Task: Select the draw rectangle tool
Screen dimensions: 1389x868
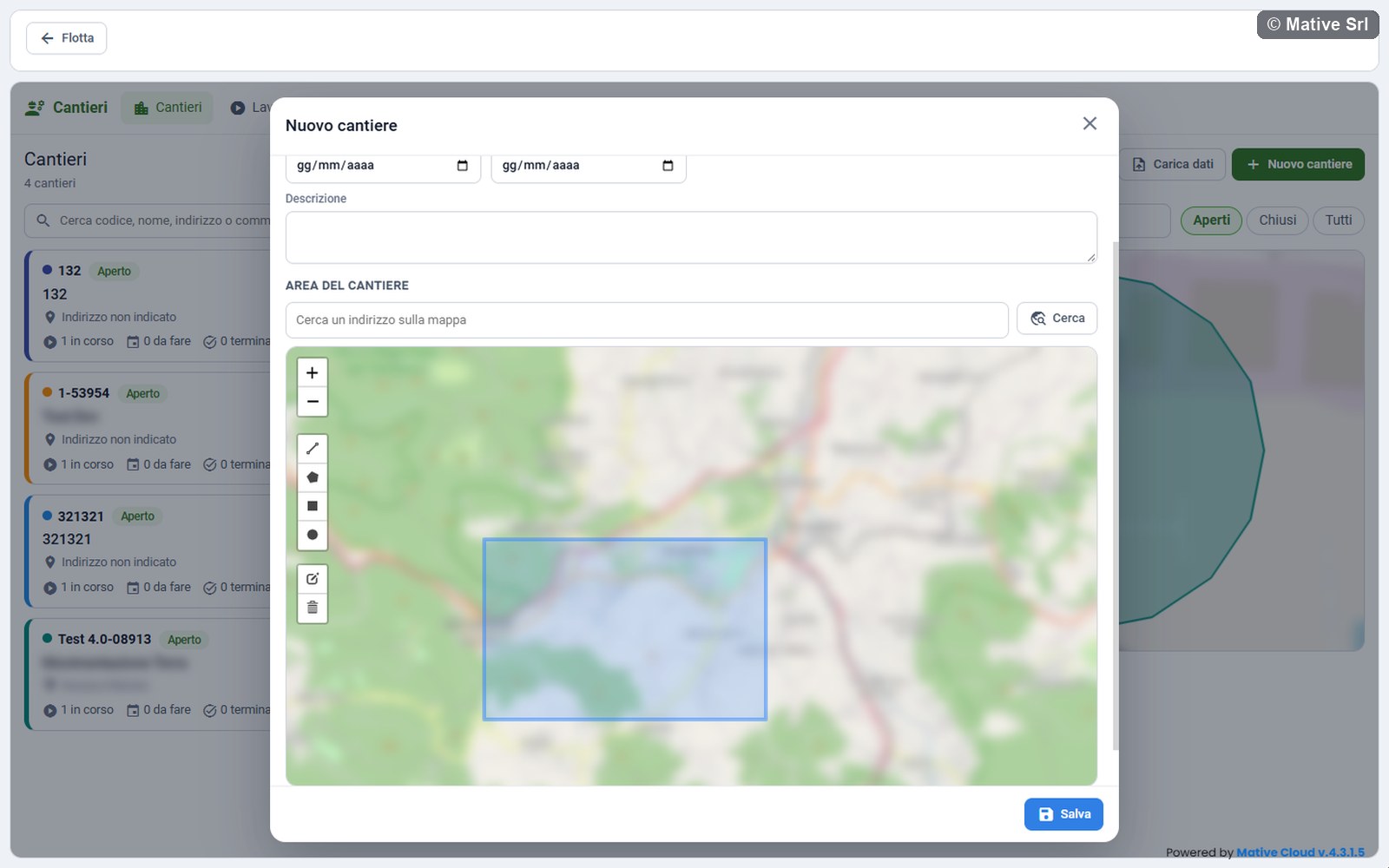Action: click(x=313, y=506)
